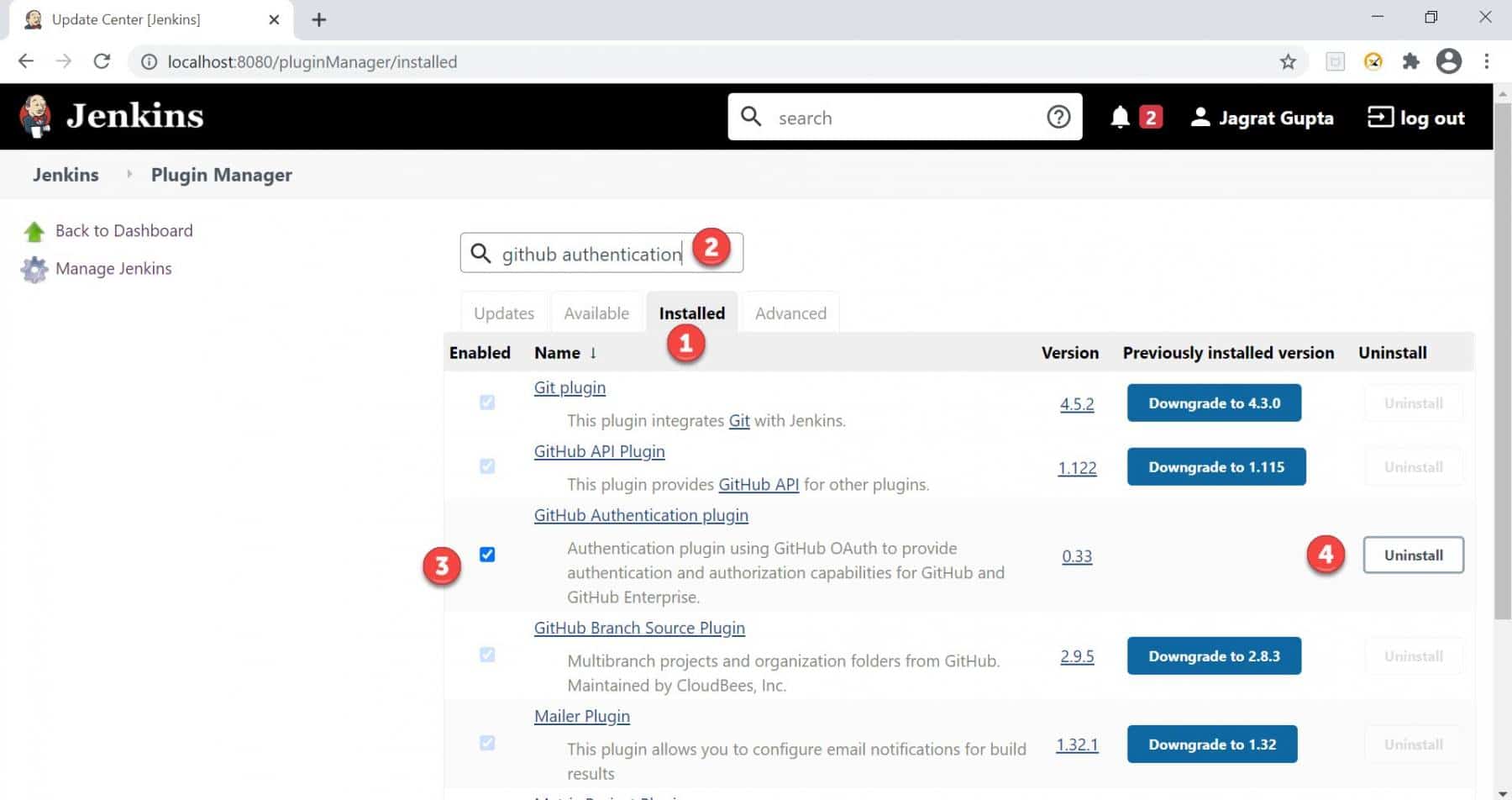The width and height of the screenshot is (1512, 800).
Task: Open GitHub Authentication plugin link
Action: coord(641,515)
